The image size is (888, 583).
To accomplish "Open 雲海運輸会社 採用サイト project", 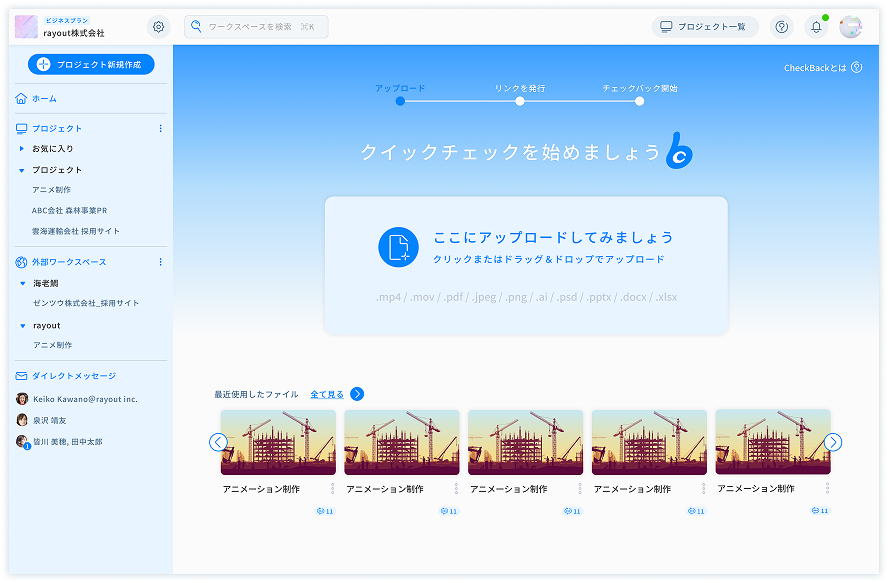I will point(76,231).
